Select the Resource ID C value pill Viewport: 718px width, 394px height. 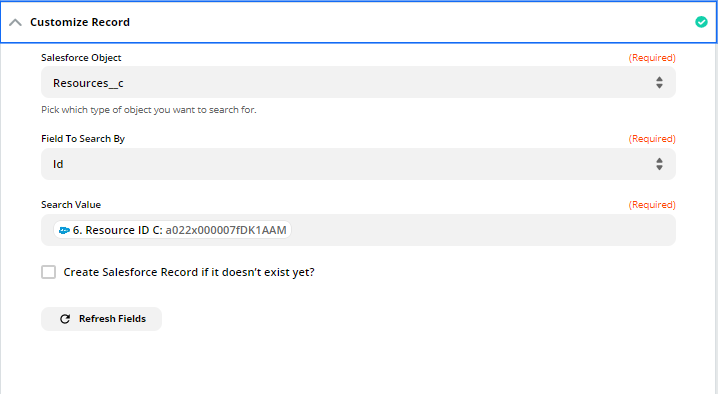(173, 230)
